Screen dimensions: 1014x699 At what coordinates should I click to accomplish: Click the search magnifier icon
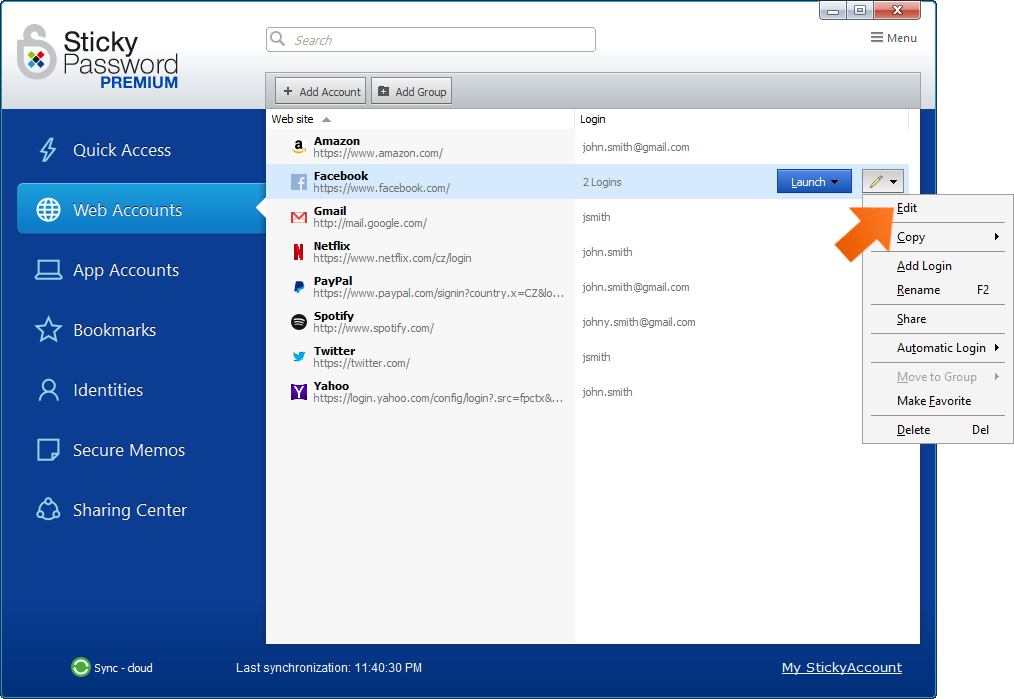(x=278, y=39)
